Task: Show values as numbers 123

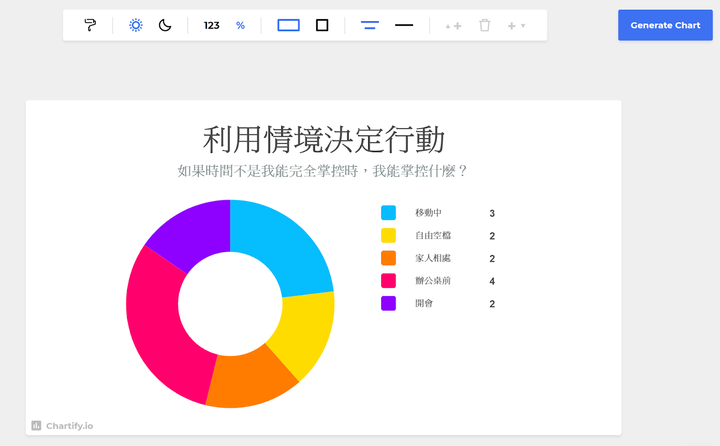Action: [x=212, y=26]
